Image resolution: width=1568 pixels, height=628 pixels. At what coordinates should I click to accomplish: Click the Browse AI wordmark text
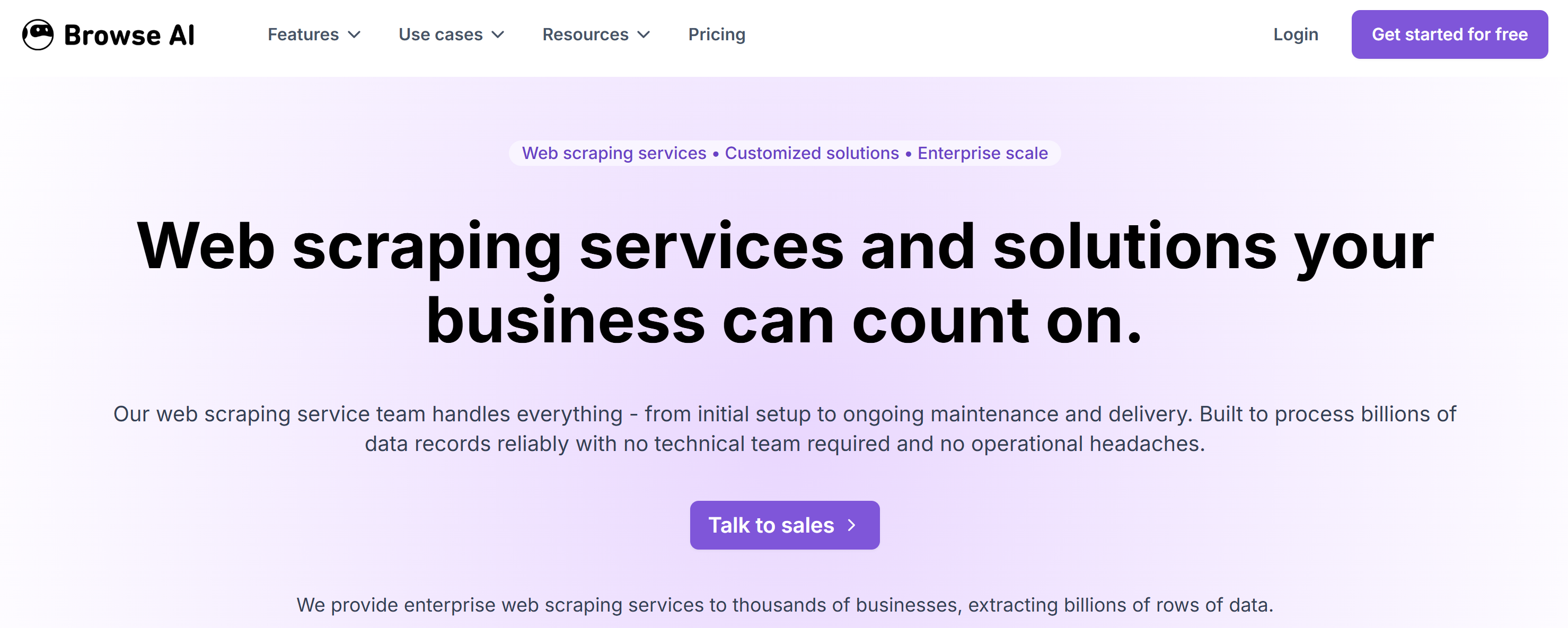click(129, 34)
